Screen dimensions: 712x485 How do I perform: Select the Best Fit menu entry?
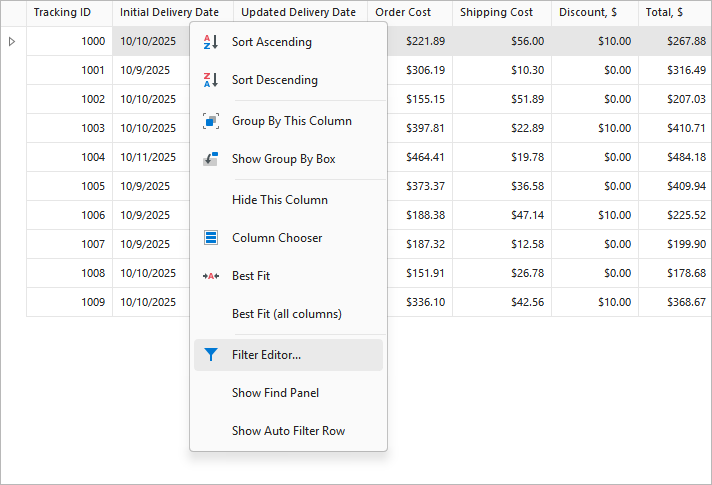(x=288, y=276)
